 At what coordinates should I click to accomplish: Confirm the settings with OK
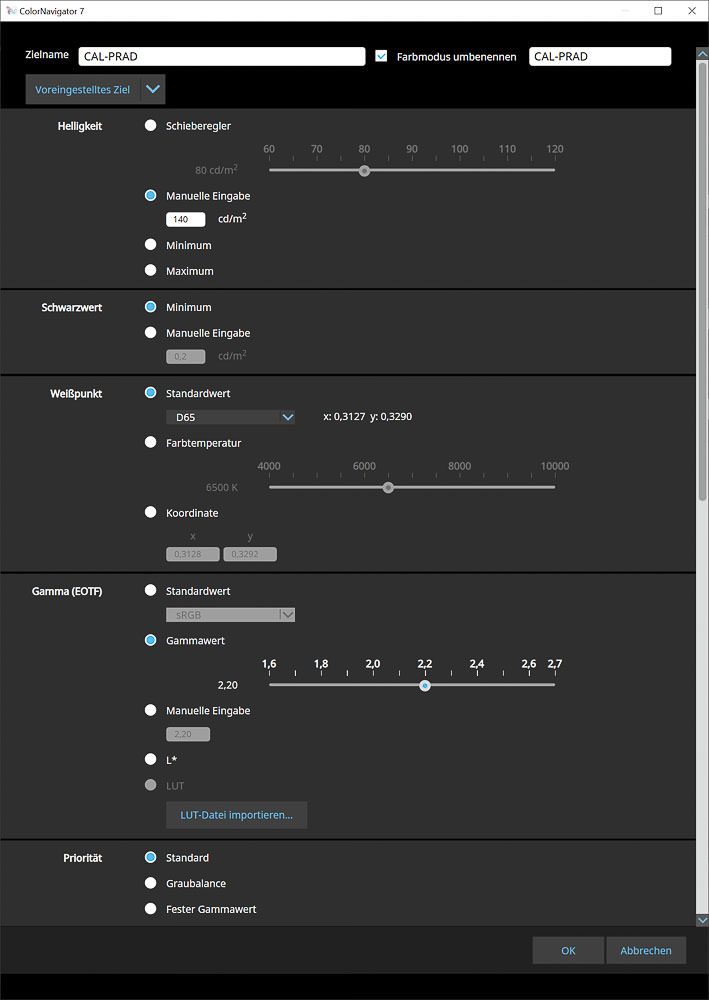pyautogui.click(x=568, y=951)
